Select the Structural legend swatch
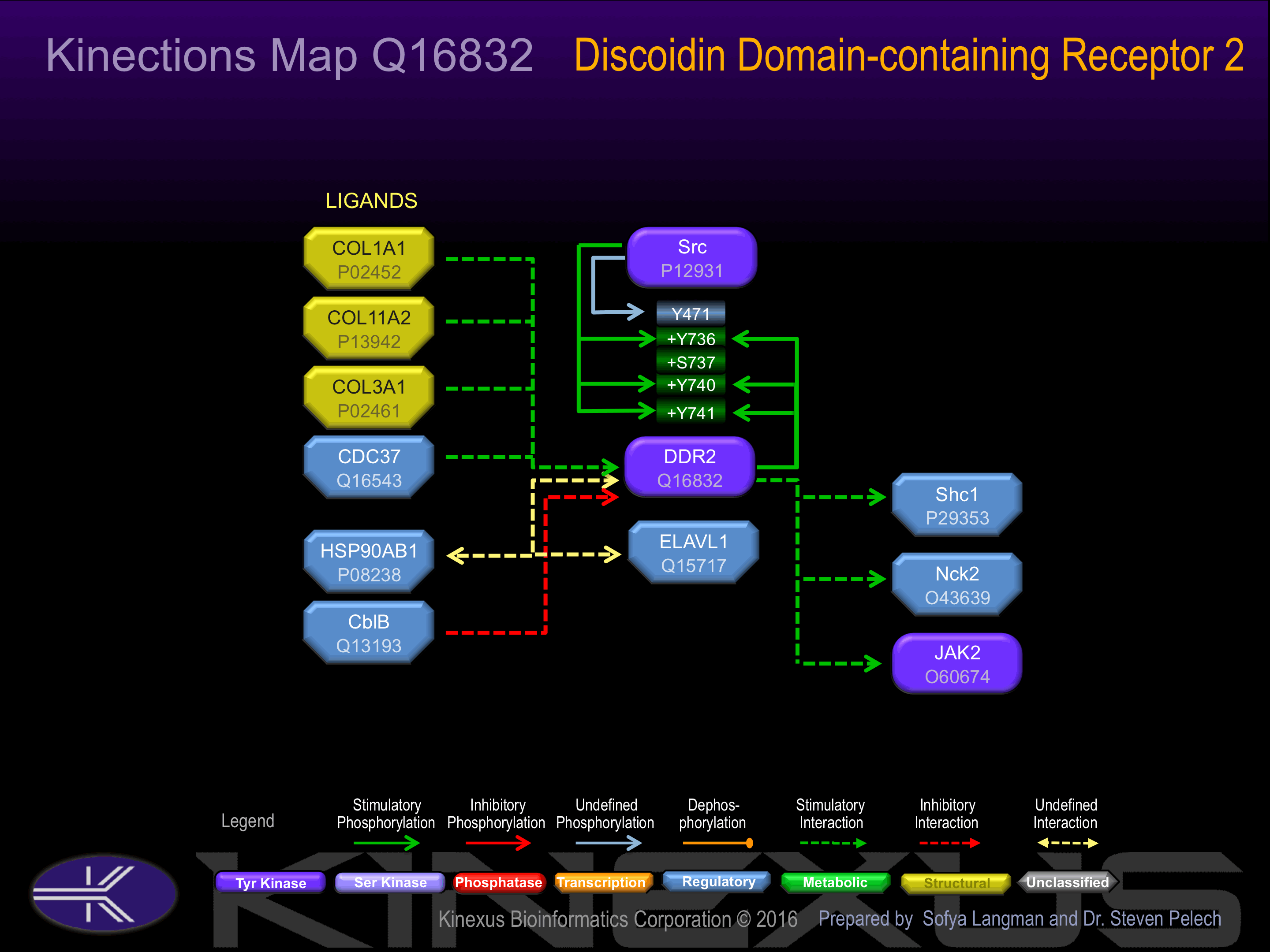The width and height of the screenshot is (1270, 952). [x=956, y=882]
